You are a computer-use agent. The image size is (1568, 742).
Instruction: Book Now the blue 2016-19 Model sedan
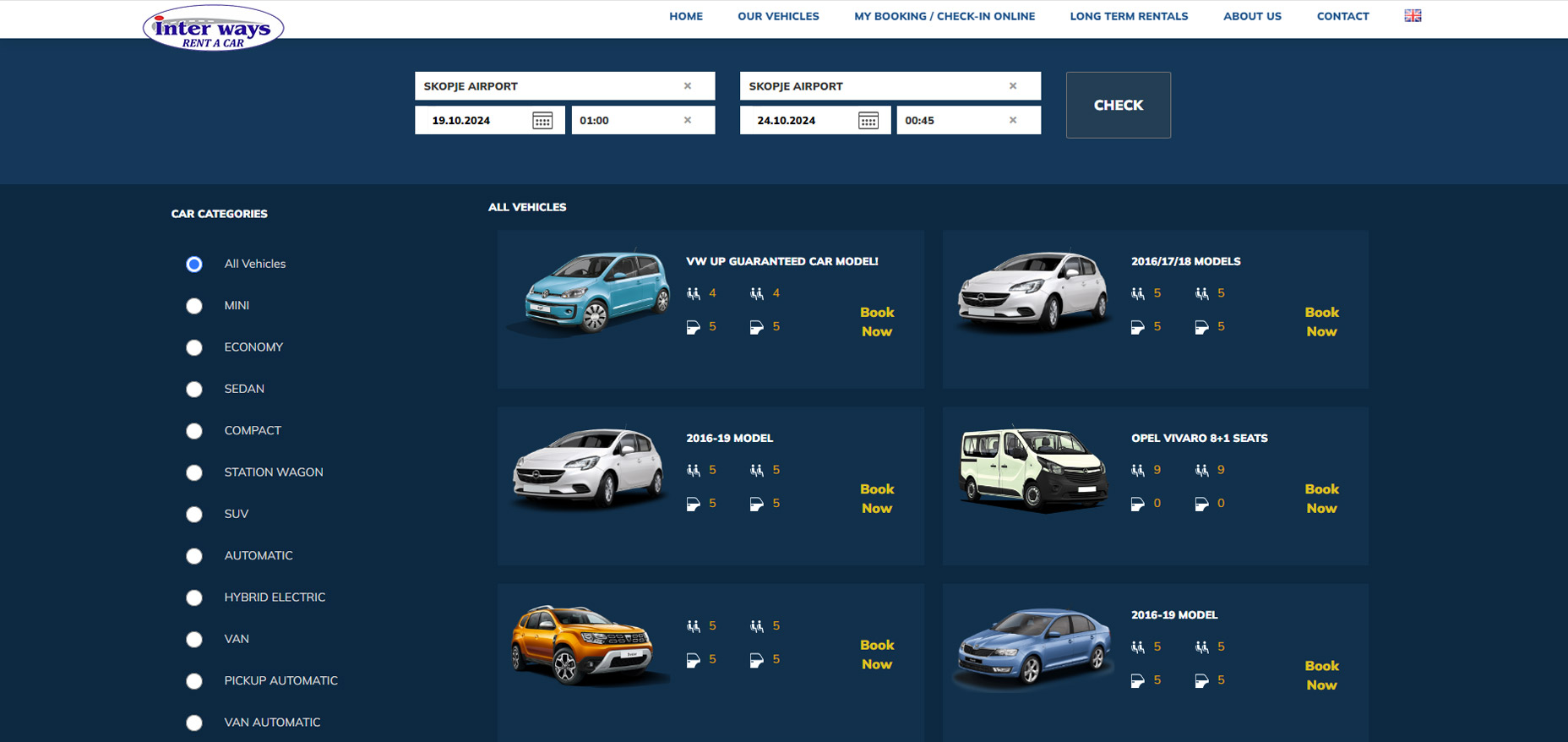click(1321, 675)
